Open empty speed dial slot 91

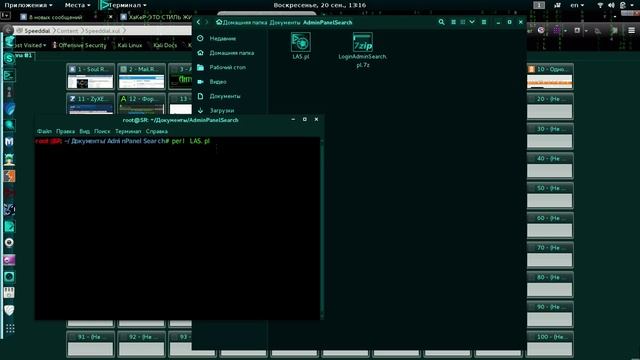click(x=91, y=344)
